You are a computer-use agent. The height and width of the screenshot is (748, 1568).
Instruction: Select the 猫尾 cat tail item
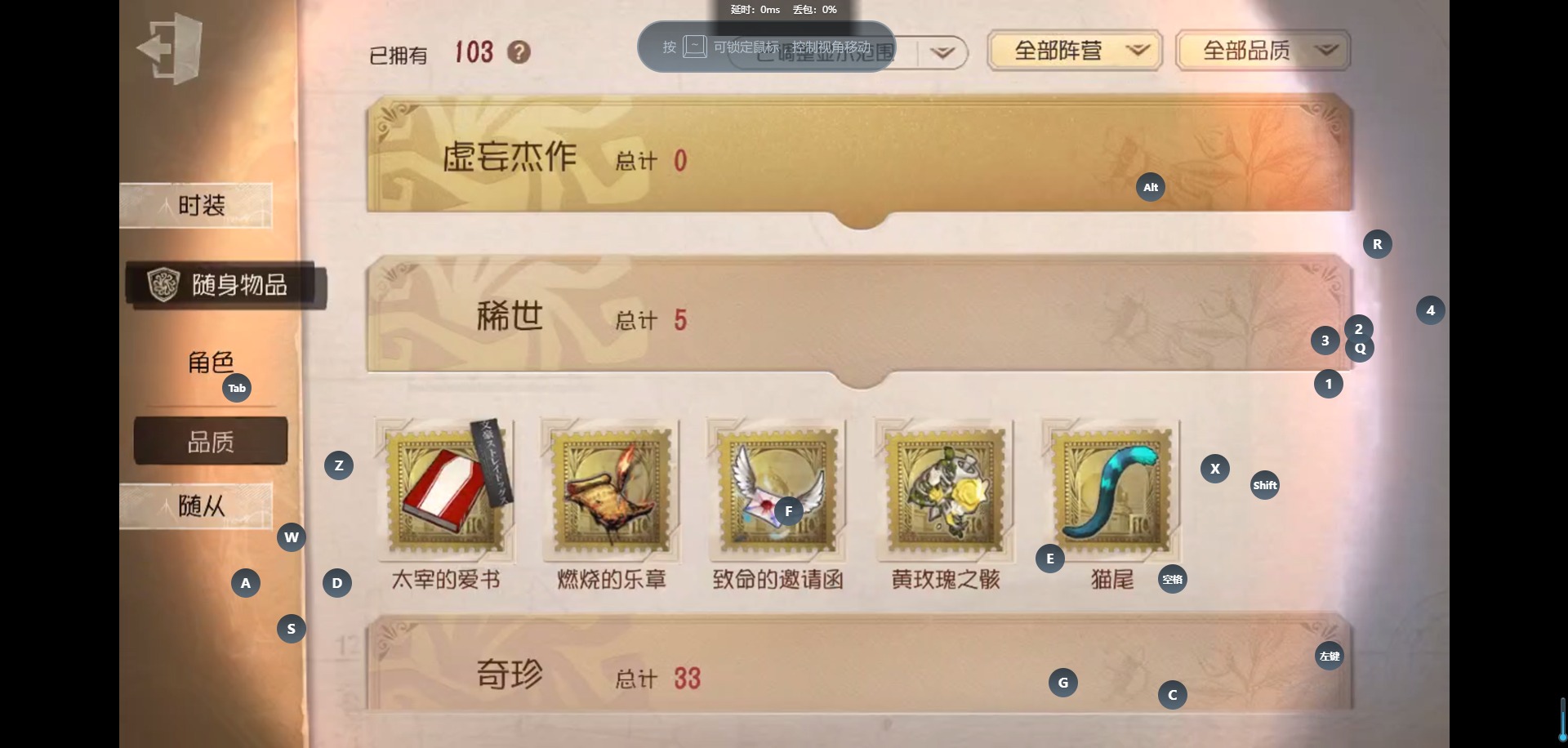click(1111, 489)
